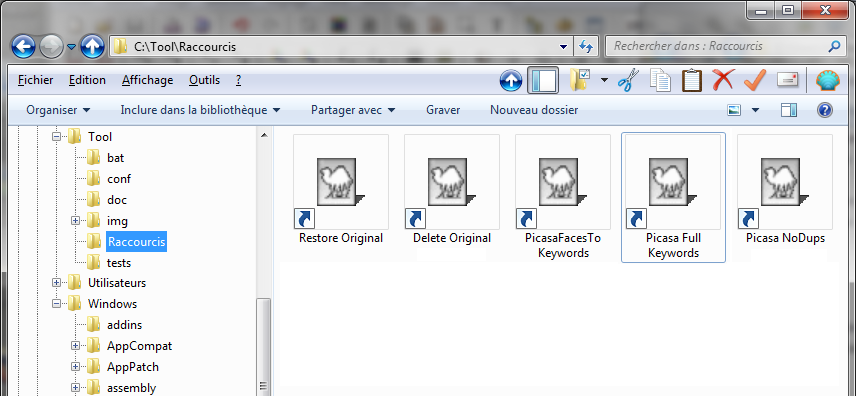
Task: Click the Paste clipboard icon
Action: pos(692,80)
